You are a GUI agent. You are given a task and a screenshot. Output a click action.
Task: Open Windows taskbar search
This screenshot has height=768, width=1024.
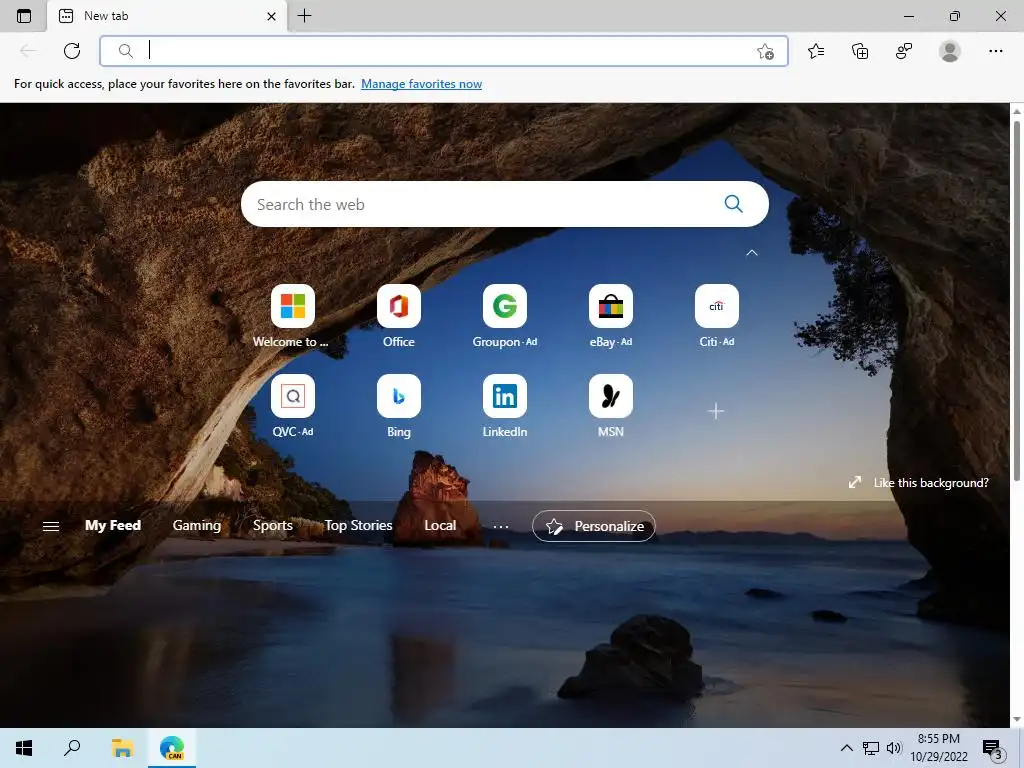click(72, 748)
